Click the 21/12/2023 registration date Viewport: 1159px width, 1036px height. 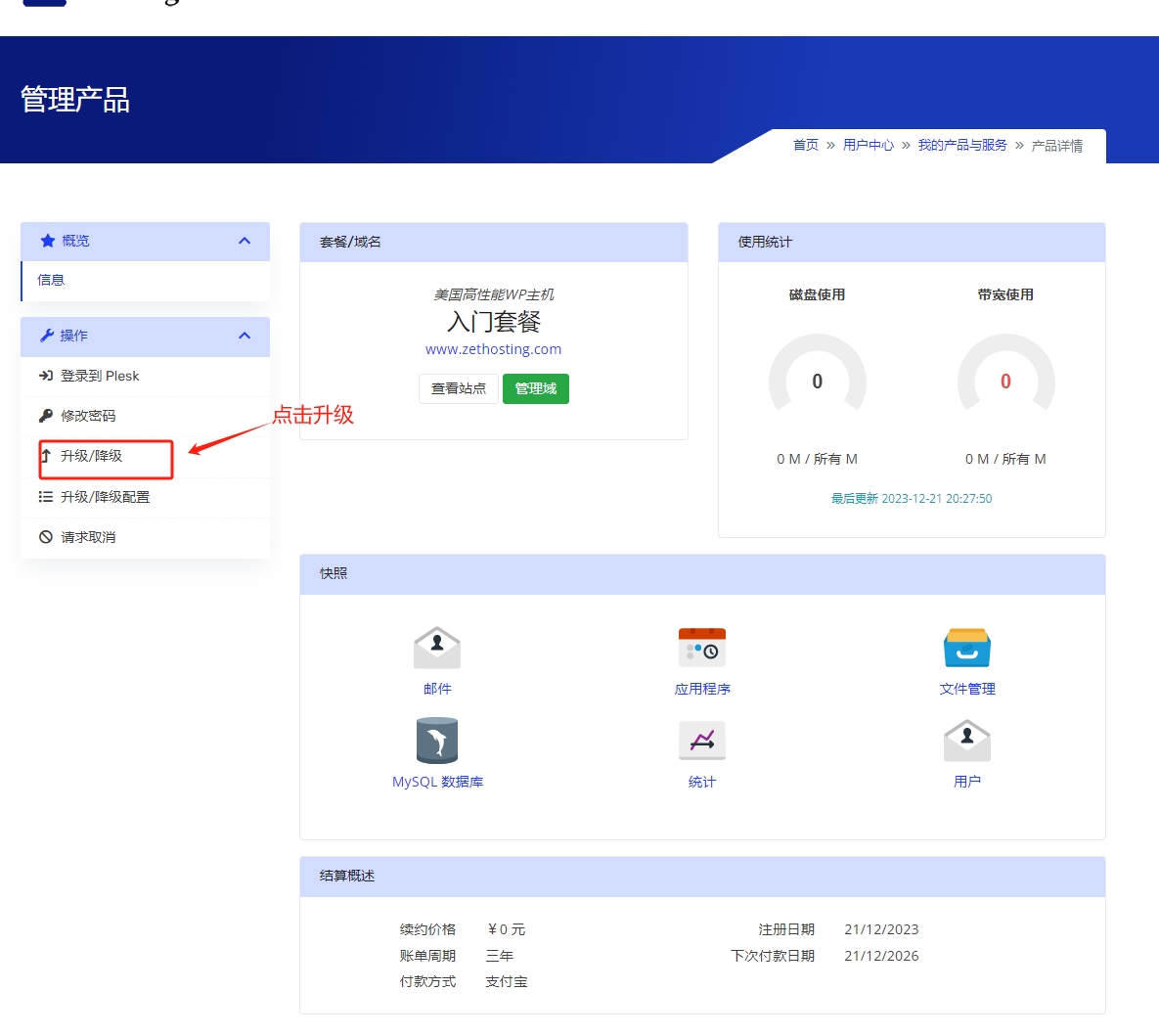[882, 929]
